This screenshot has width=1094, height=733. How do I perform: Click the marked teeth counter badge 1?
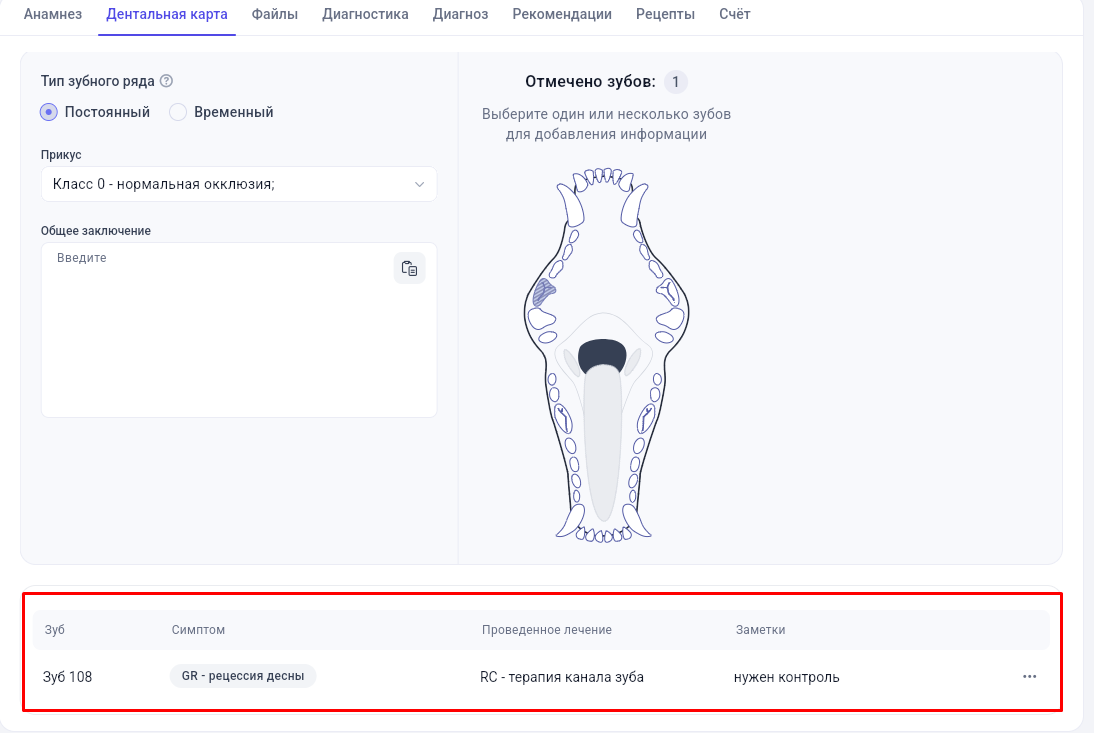coord(675,82)
